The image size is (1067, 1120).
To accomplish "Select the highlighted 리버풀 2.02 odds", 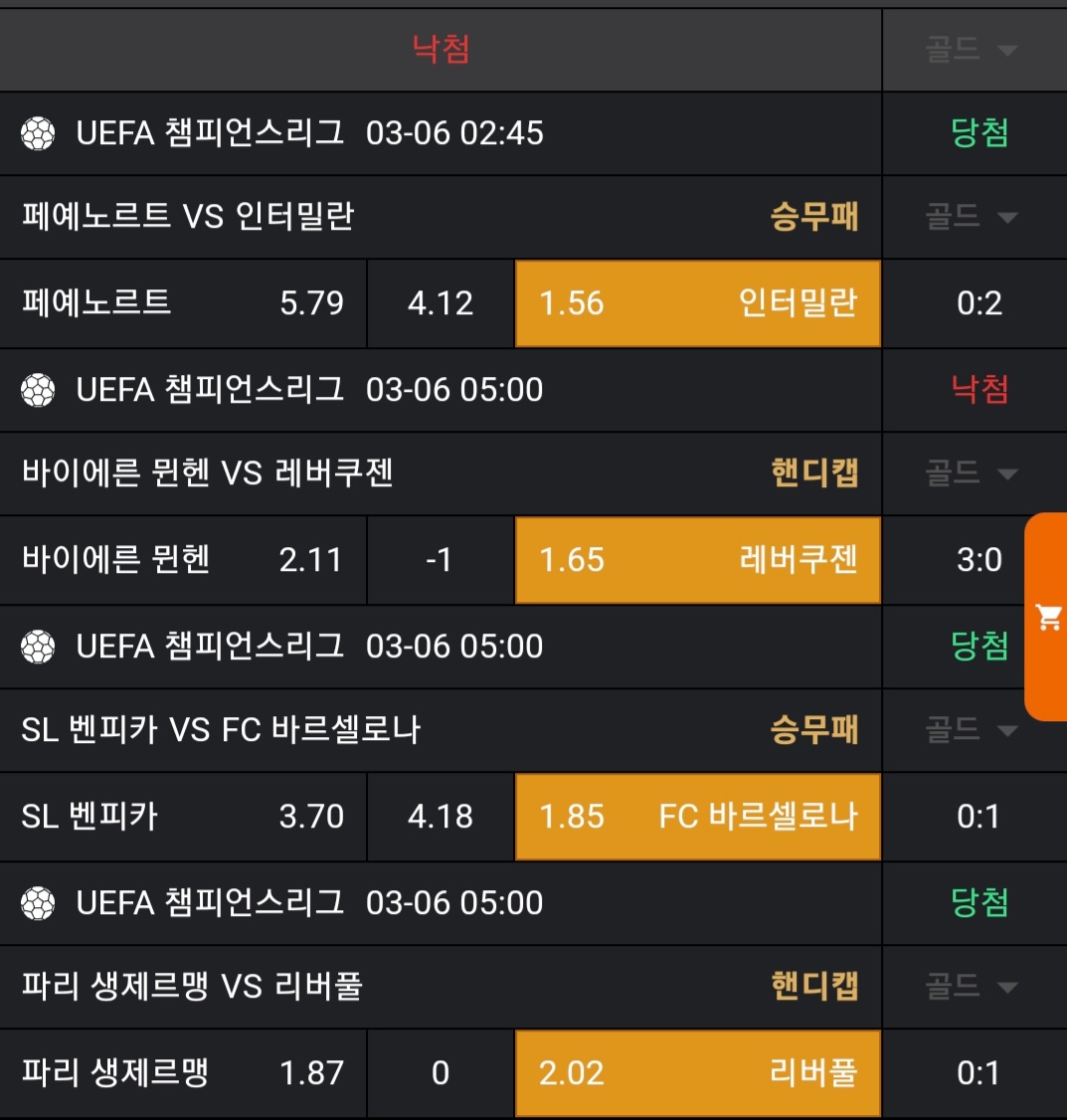I will click(x=697, y=1073).
